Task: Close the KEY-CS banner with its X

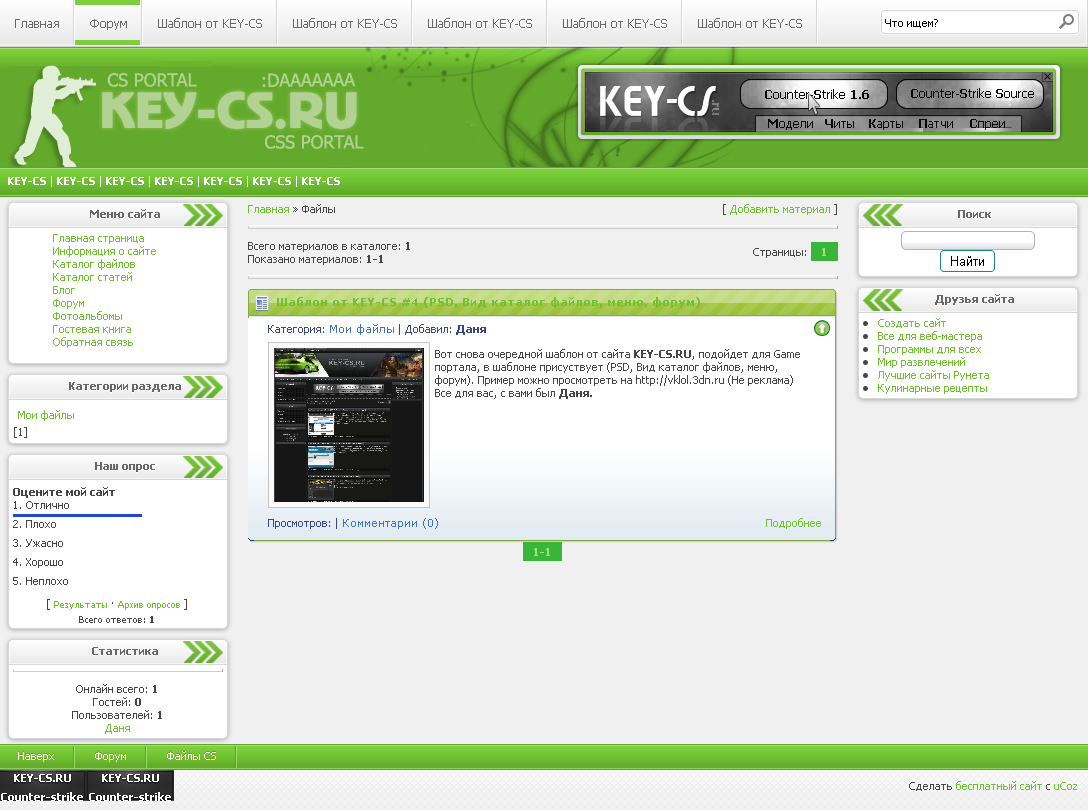Action: [1047, 76]
